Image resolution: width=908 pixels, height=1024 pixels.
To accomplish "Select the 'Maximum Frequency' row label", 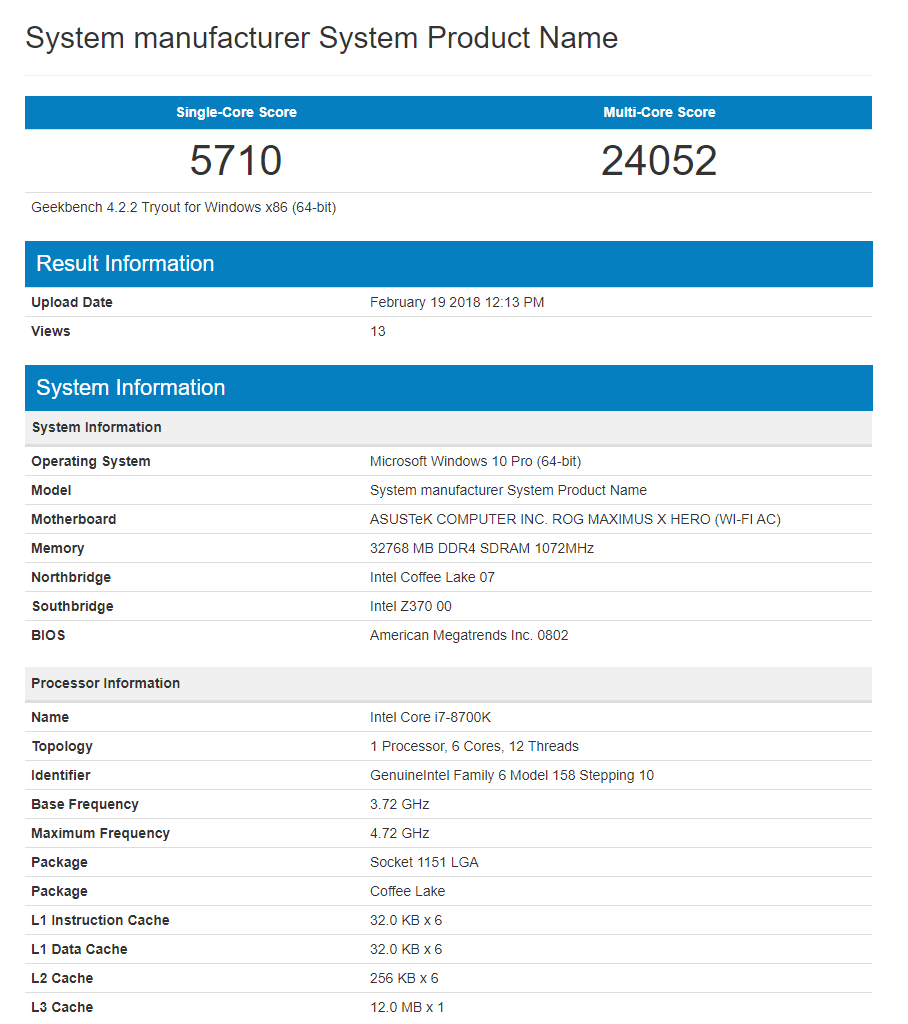I will [101, 833].
